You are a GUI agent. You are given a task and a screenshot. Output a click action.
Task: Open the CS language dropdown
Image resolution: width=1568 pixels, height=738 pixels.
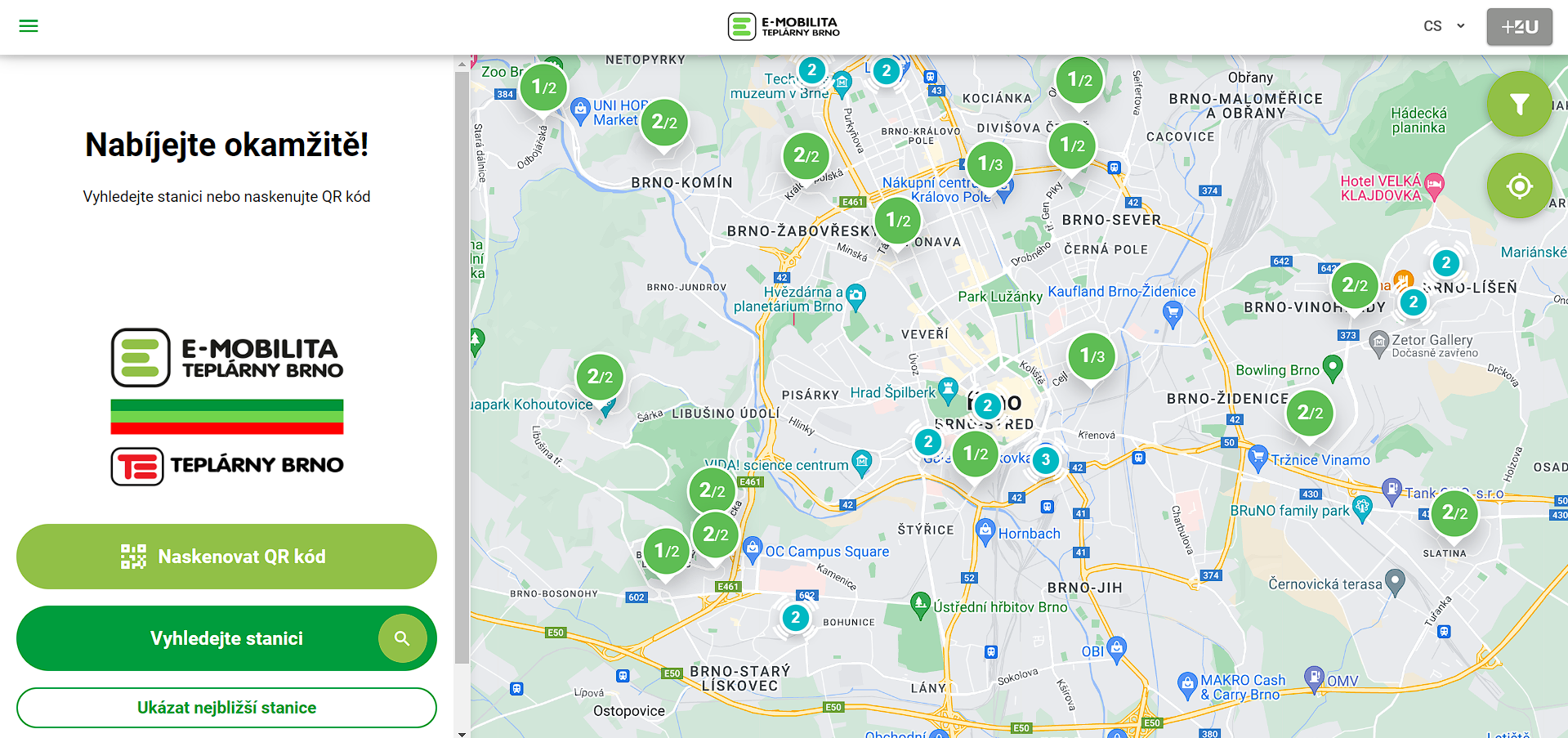tap(1432, 26)
